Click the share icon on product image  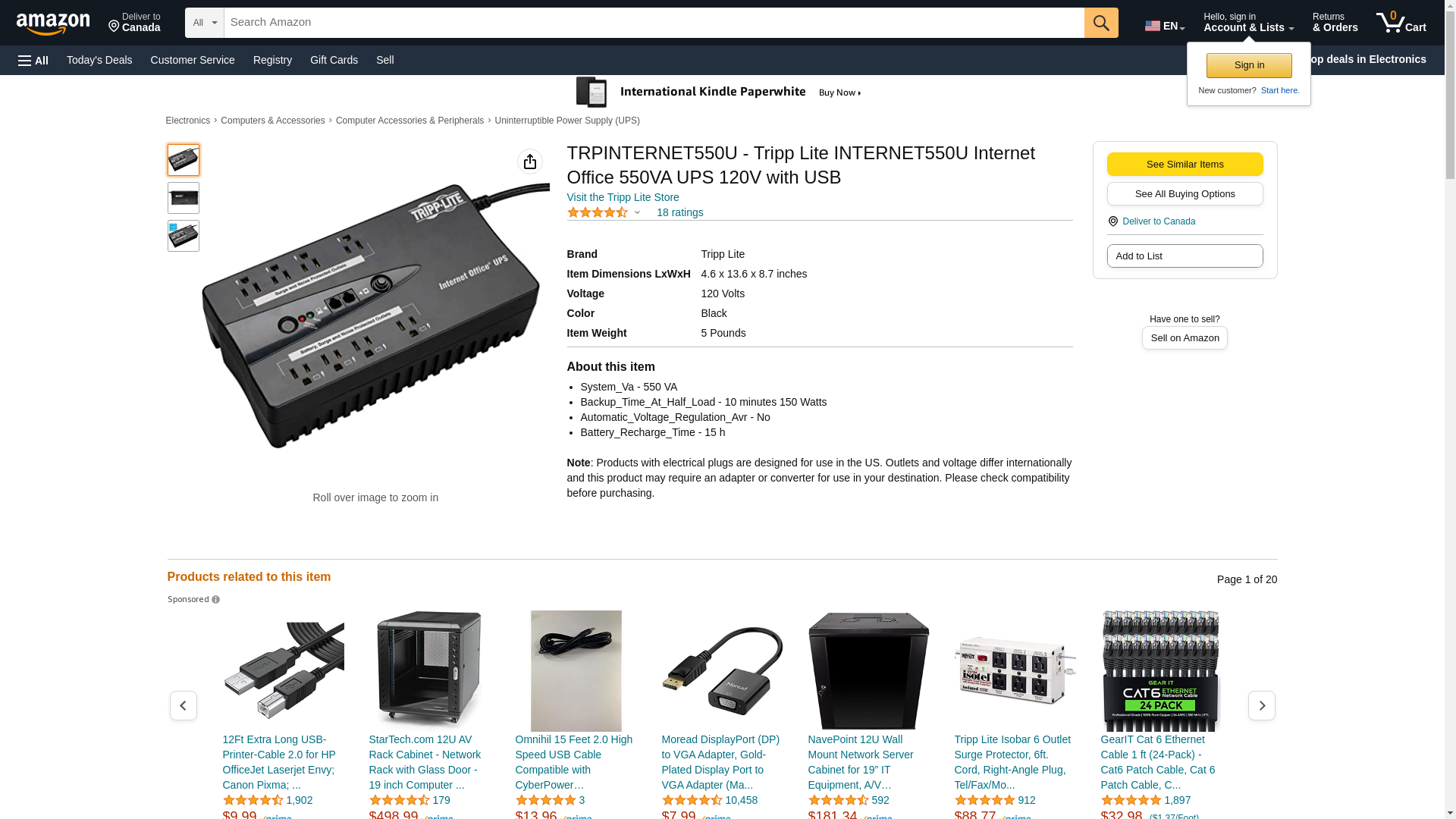point(530,162)
